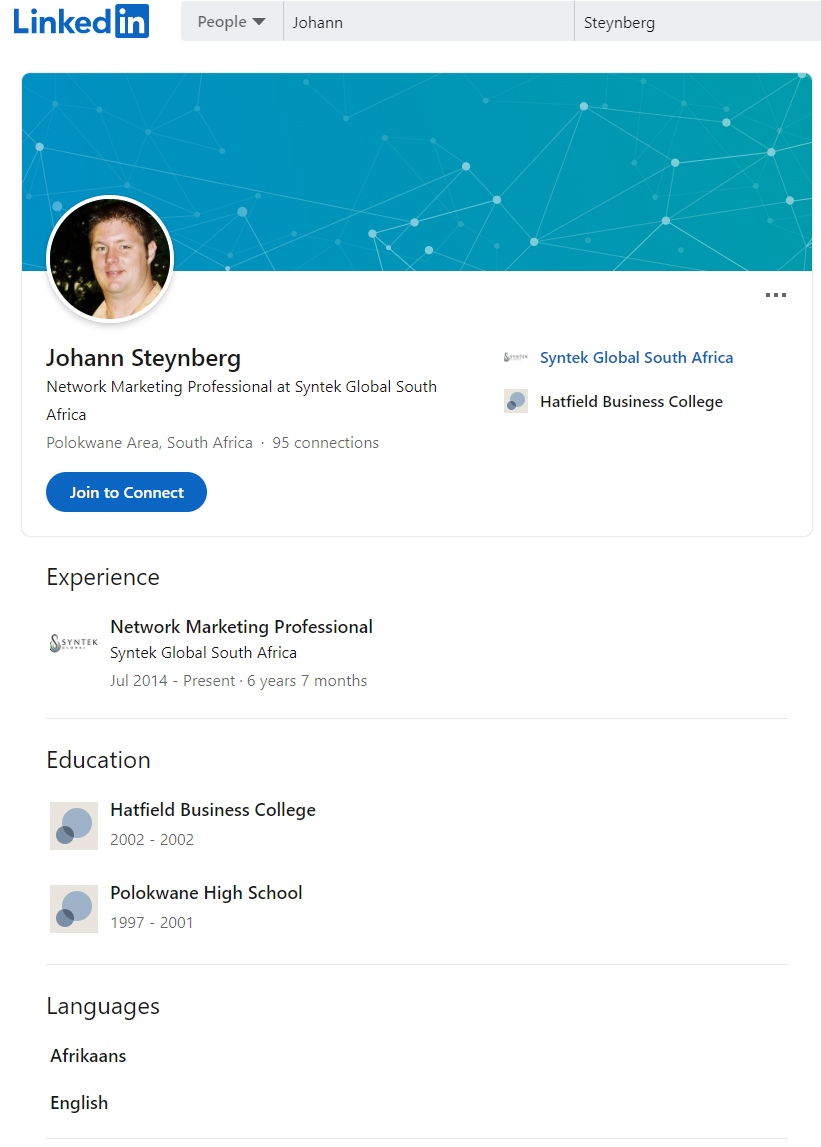The width and height of the screenshot is (821, 1147).
Task: Click the first name field containing Johann
Action: (428, 22)
